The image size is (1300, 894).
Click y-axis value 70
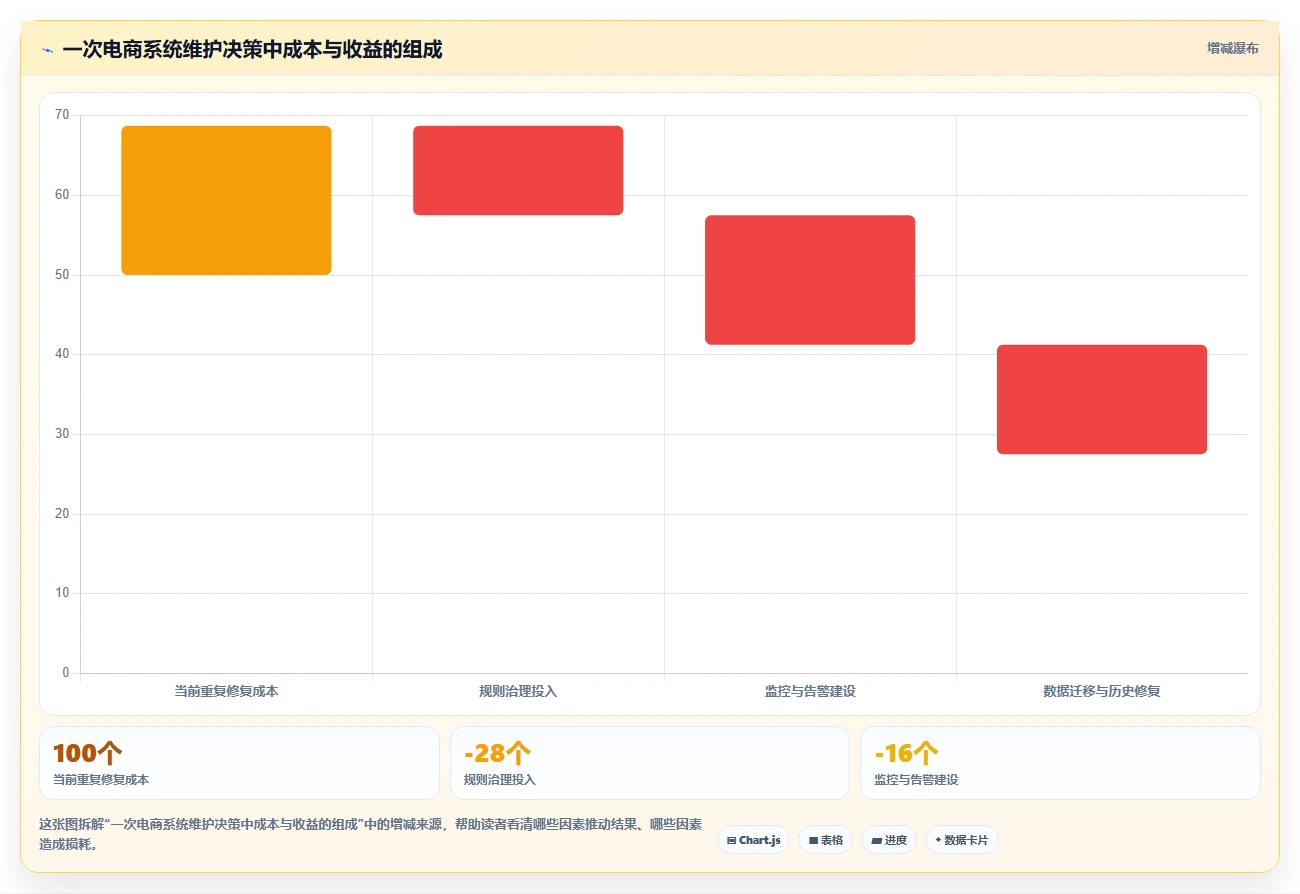click(x=62, y=115)
